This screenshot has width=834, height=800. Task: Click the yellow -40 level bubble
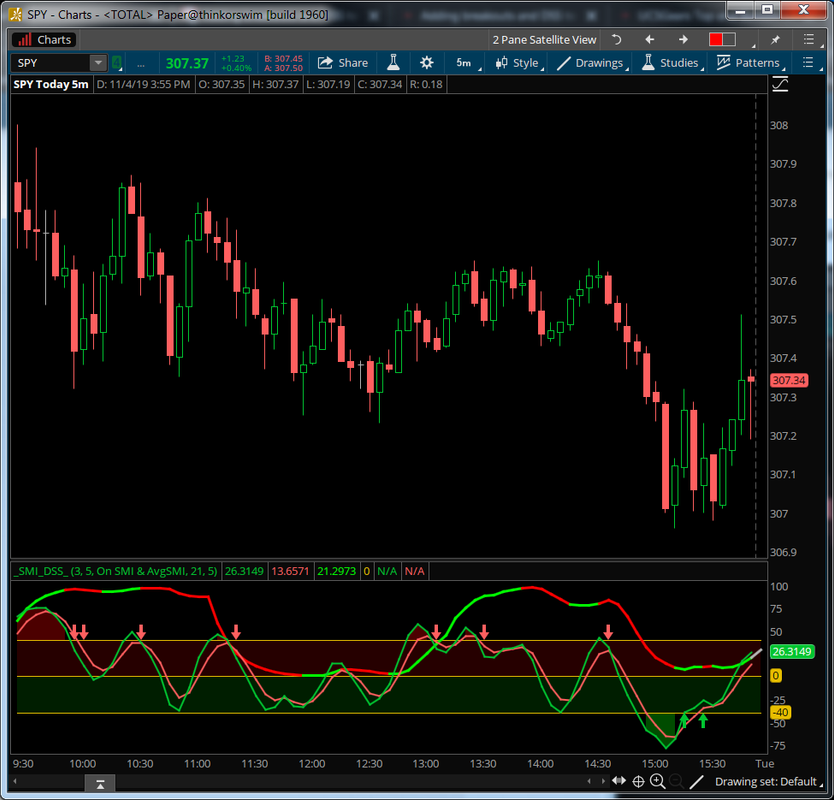[780, 712]
